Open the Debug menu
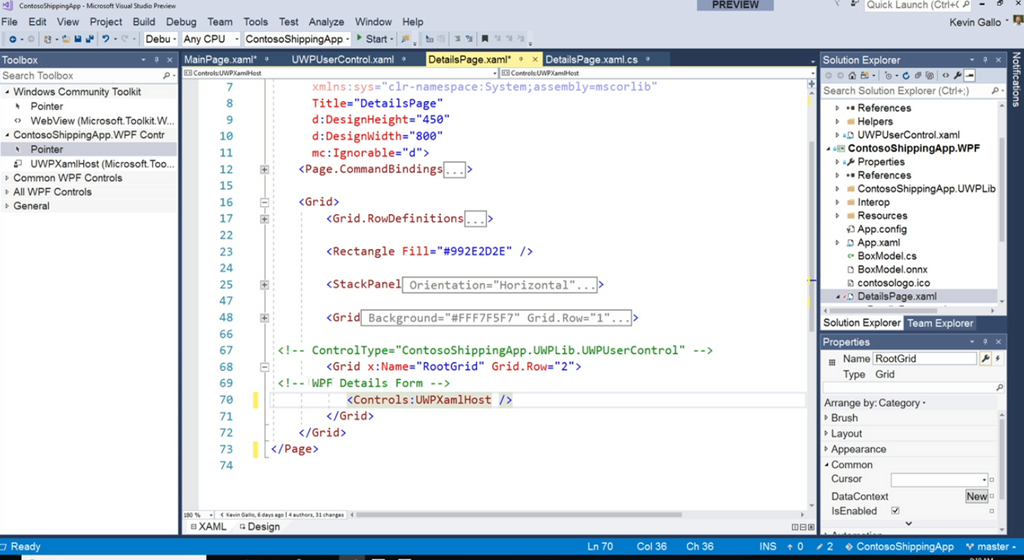 (x=181, y=22)
